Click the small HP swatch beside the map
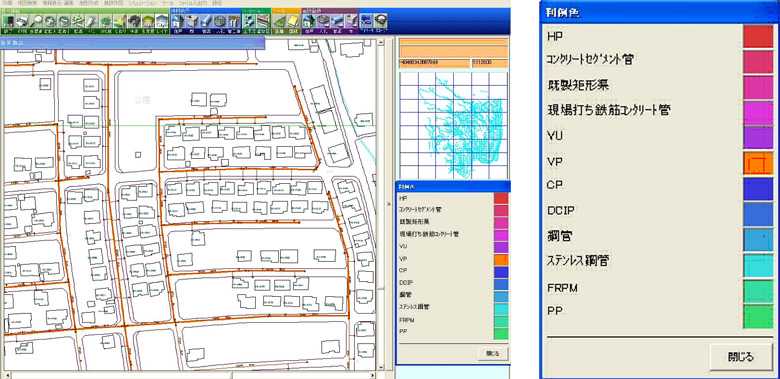Screen dimensions: 780x379 [x=501, y=198]
